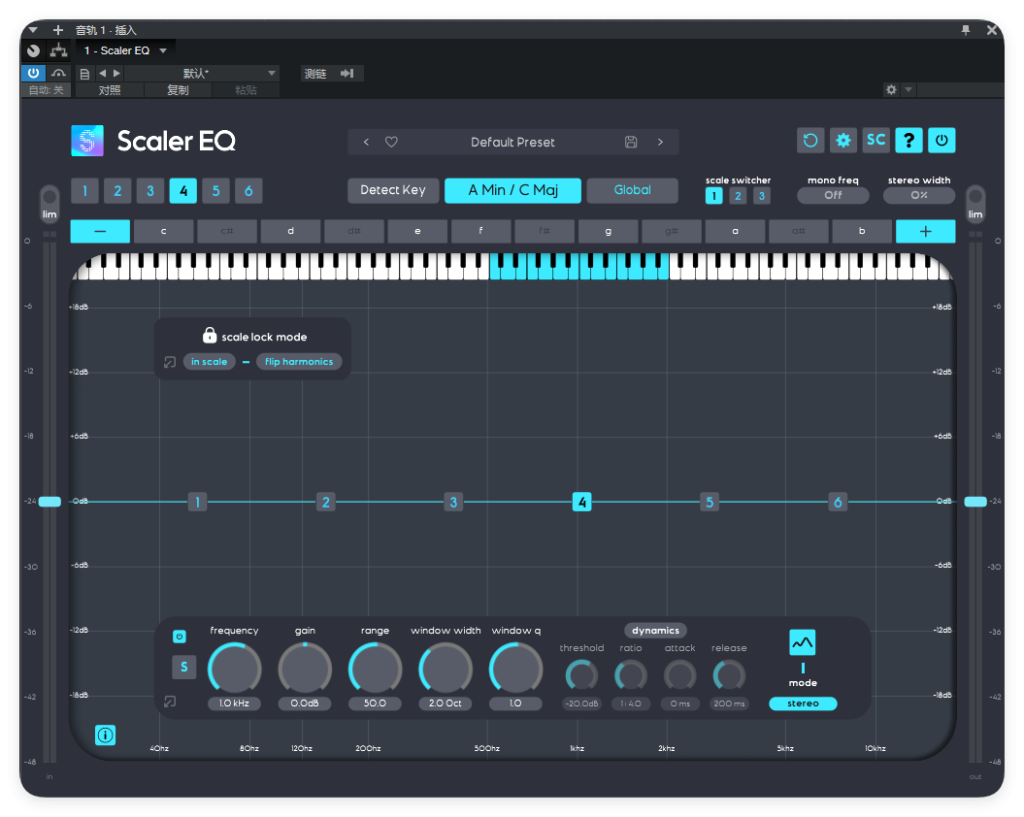This screenshot has height=817, width=1024.
Task: Click the info icon in graph corner
Action: (x=105, y=735)
